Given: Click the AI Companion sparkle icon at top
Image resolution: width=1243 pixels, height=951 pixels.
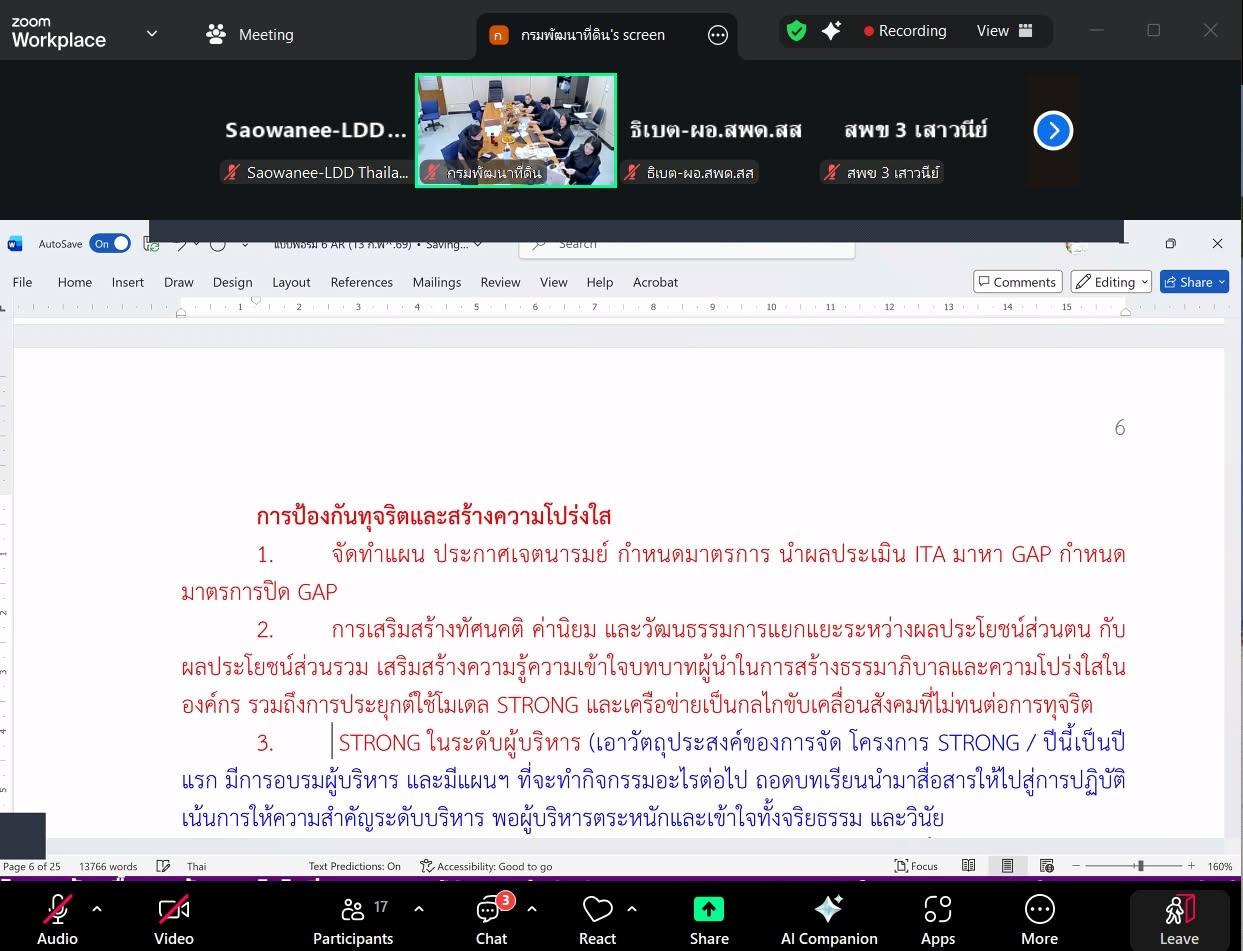Looking at the screenshot, I should pyautogui.click(x=831, y=31).
